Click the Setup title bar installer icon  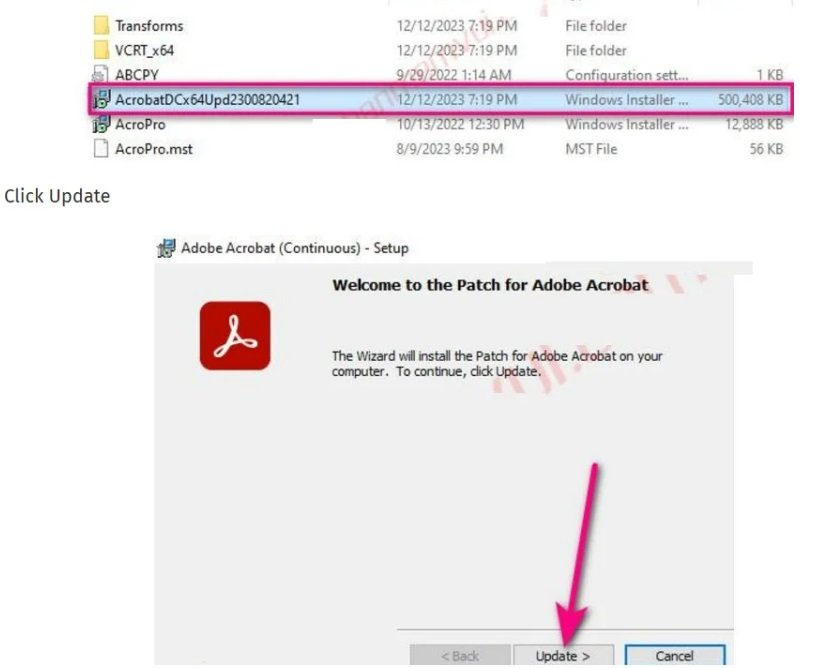[166, 248]
